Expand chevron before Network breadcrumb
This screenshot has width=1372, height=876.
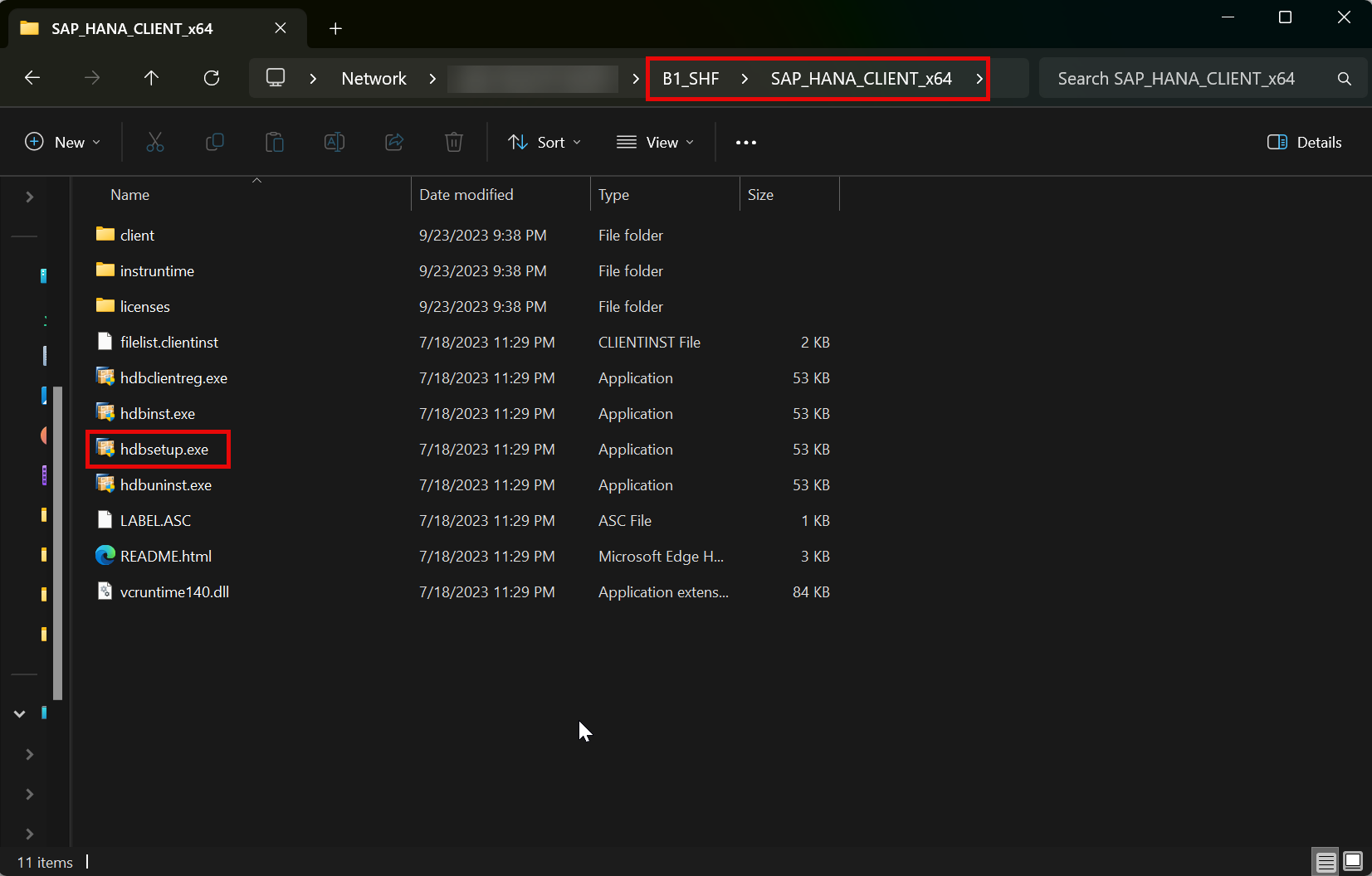tap(313, 79)
